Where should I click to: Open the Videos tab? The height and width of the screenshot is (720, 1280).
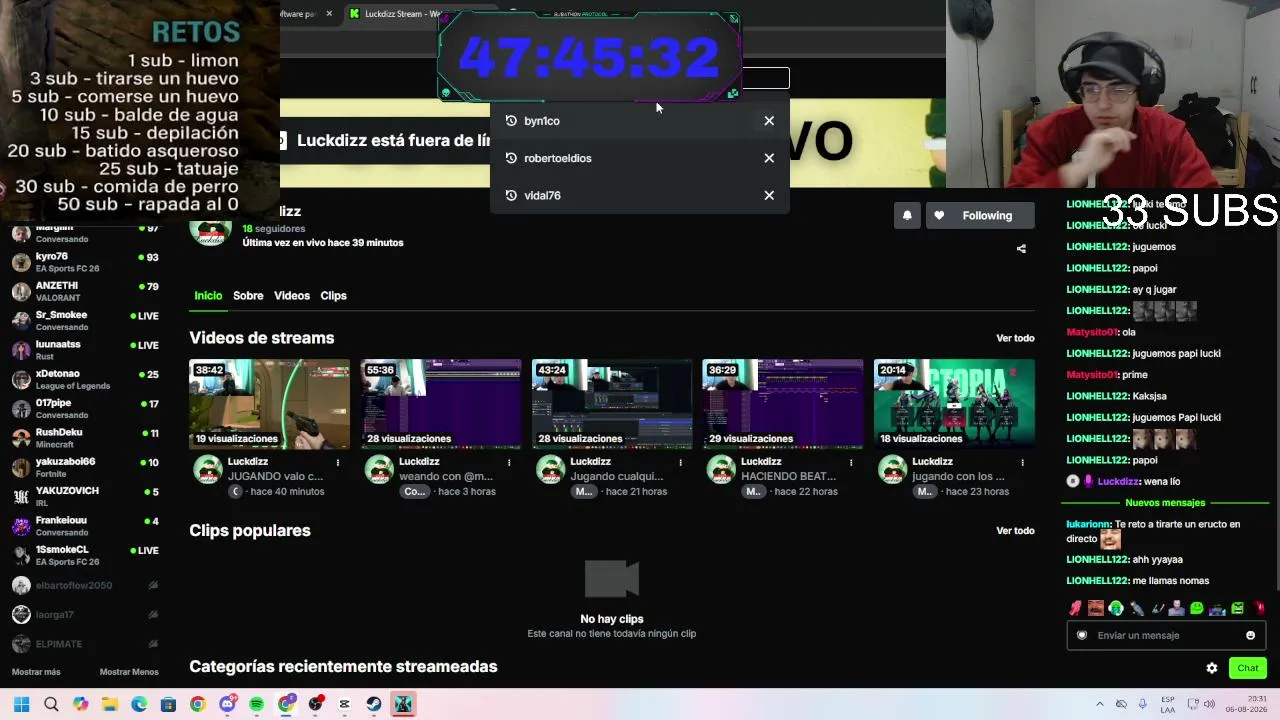coord(292,296)
